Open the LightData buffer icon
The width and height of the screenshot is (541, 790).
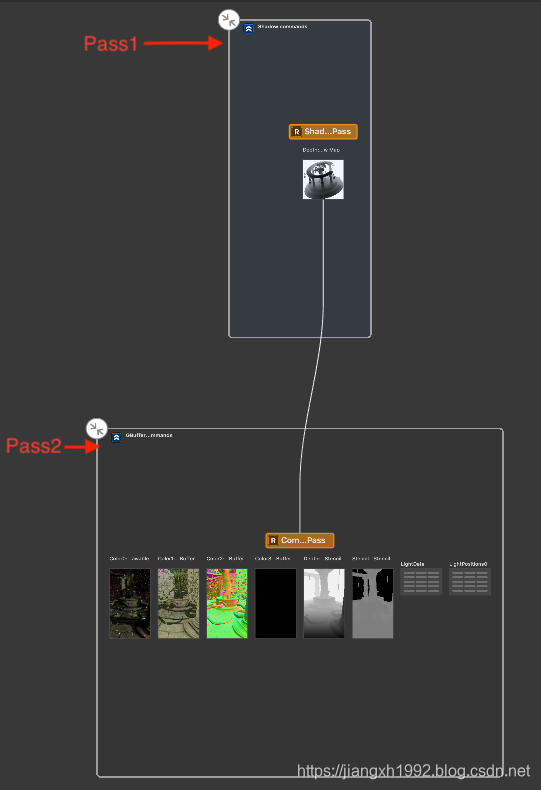[x=421, y=581]
